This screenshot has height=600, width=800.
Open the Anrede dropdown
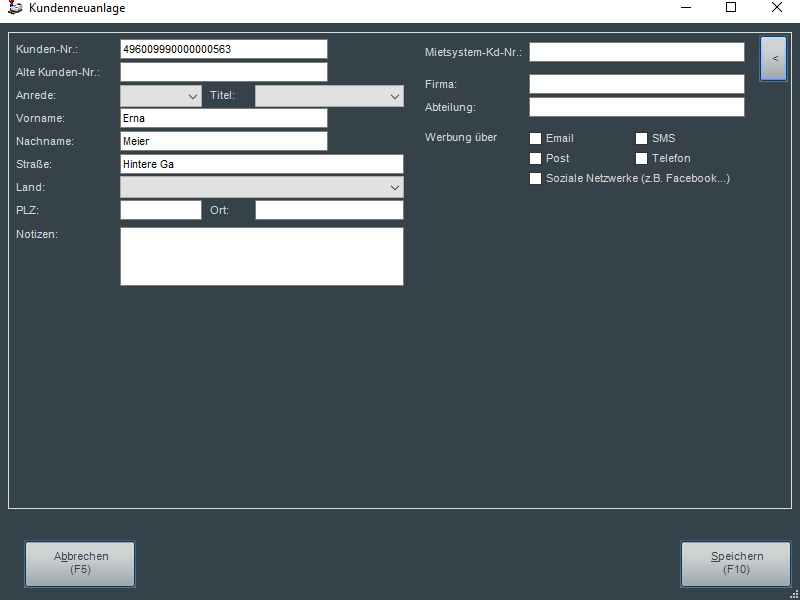[161, 96]
